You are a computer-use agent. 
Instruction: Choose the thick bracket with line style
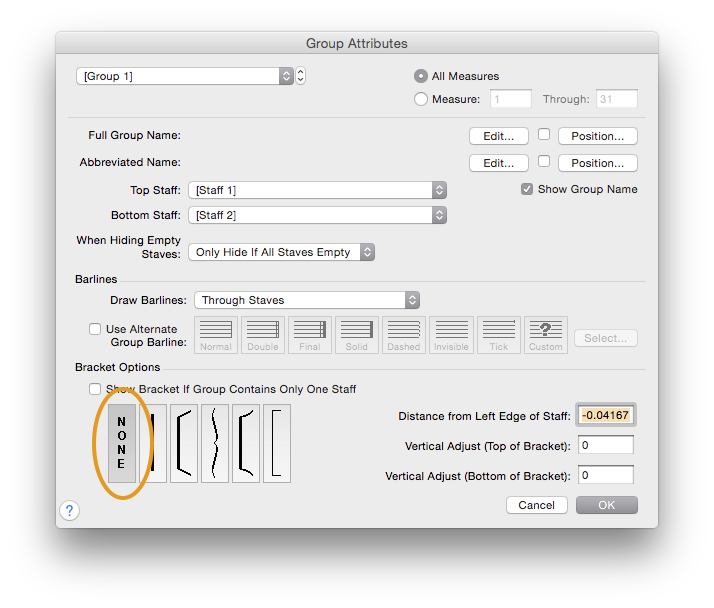(x=246, y=443)
